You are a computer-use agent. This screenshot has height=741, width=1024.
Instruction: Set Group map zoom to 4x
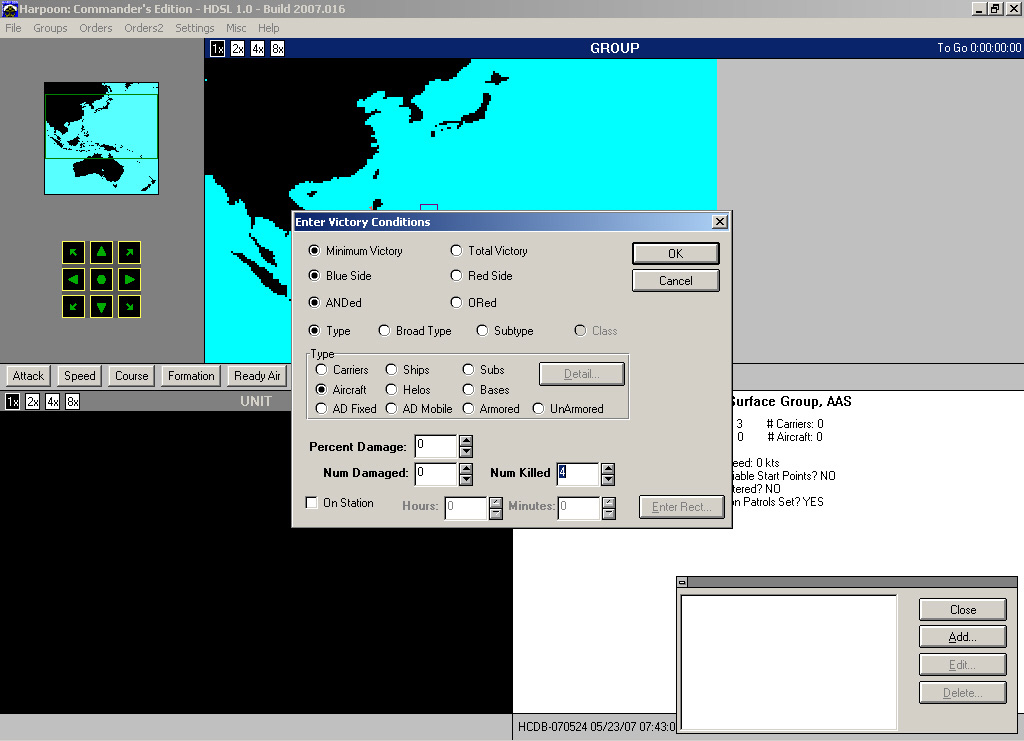257,49
